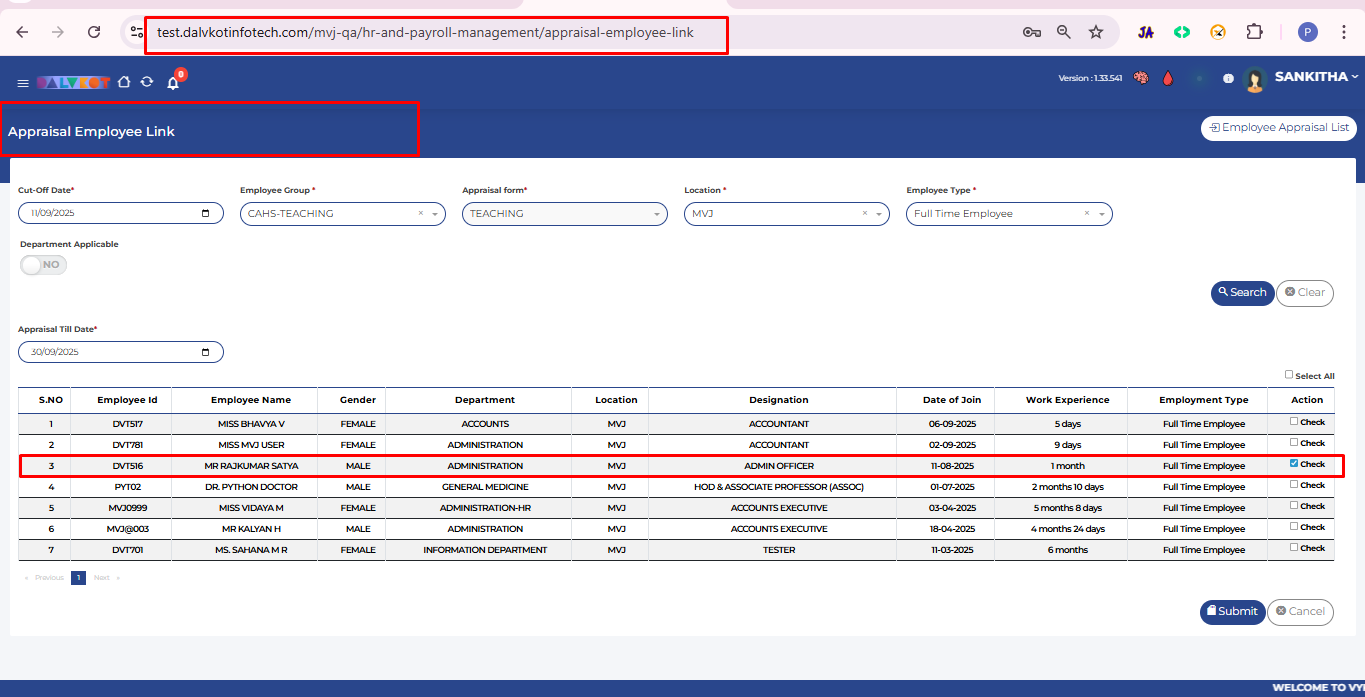This screenshot has height=697, width=1365.
Task: Click the brain icon in header
Action: (1140, 78)
